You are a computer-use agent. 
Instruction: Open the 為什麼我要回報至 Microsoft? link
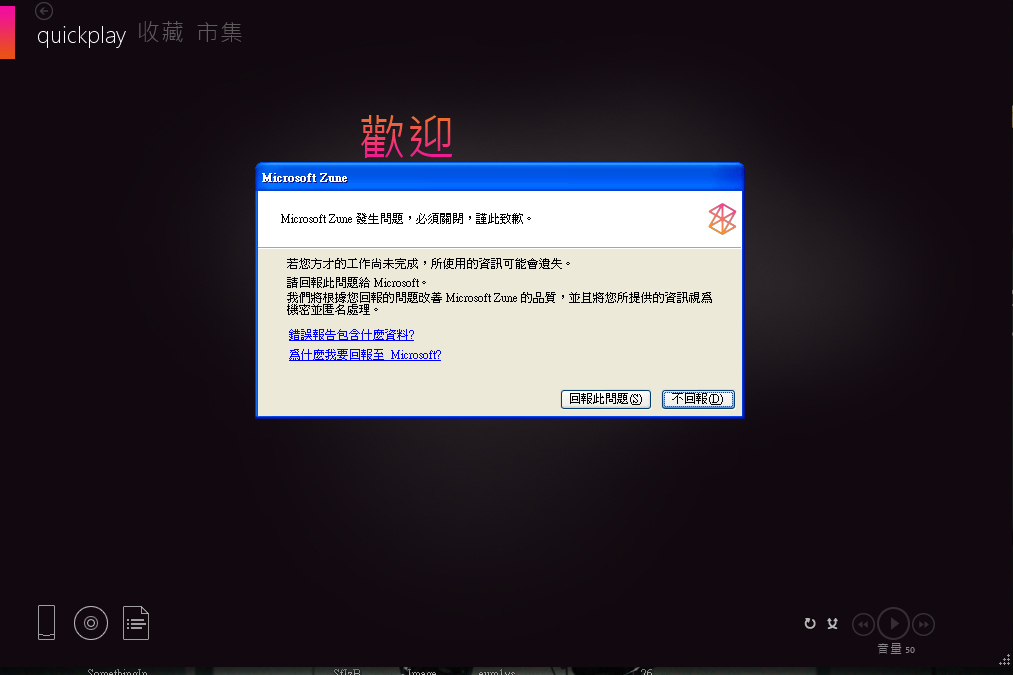click(365, 355)
